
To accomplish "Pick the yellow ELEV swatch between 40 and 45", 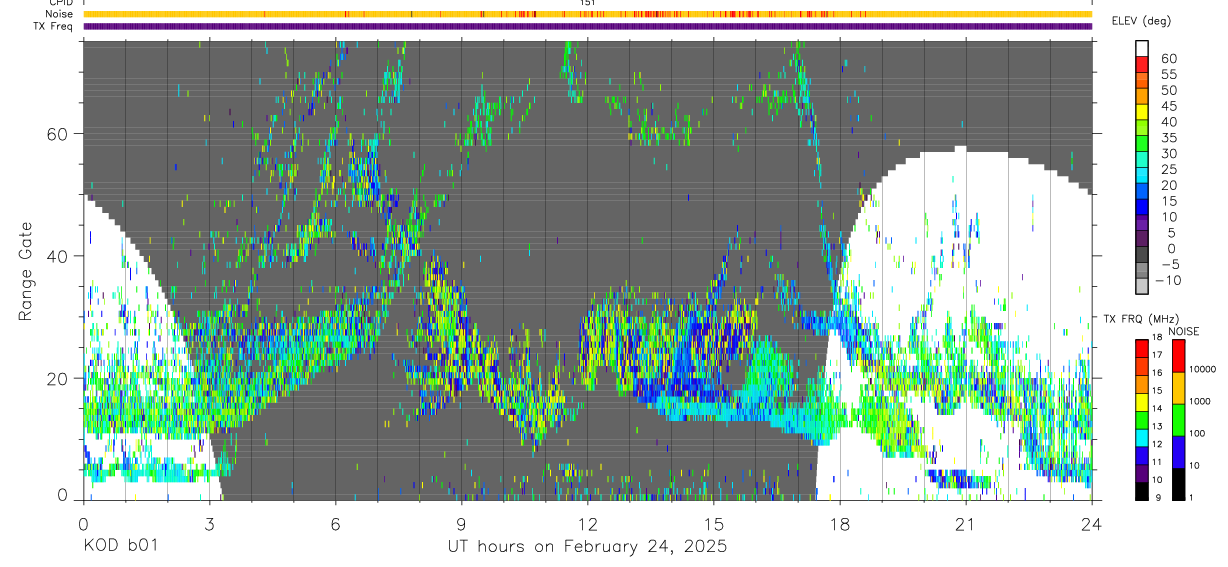I will coord(1142,113).
